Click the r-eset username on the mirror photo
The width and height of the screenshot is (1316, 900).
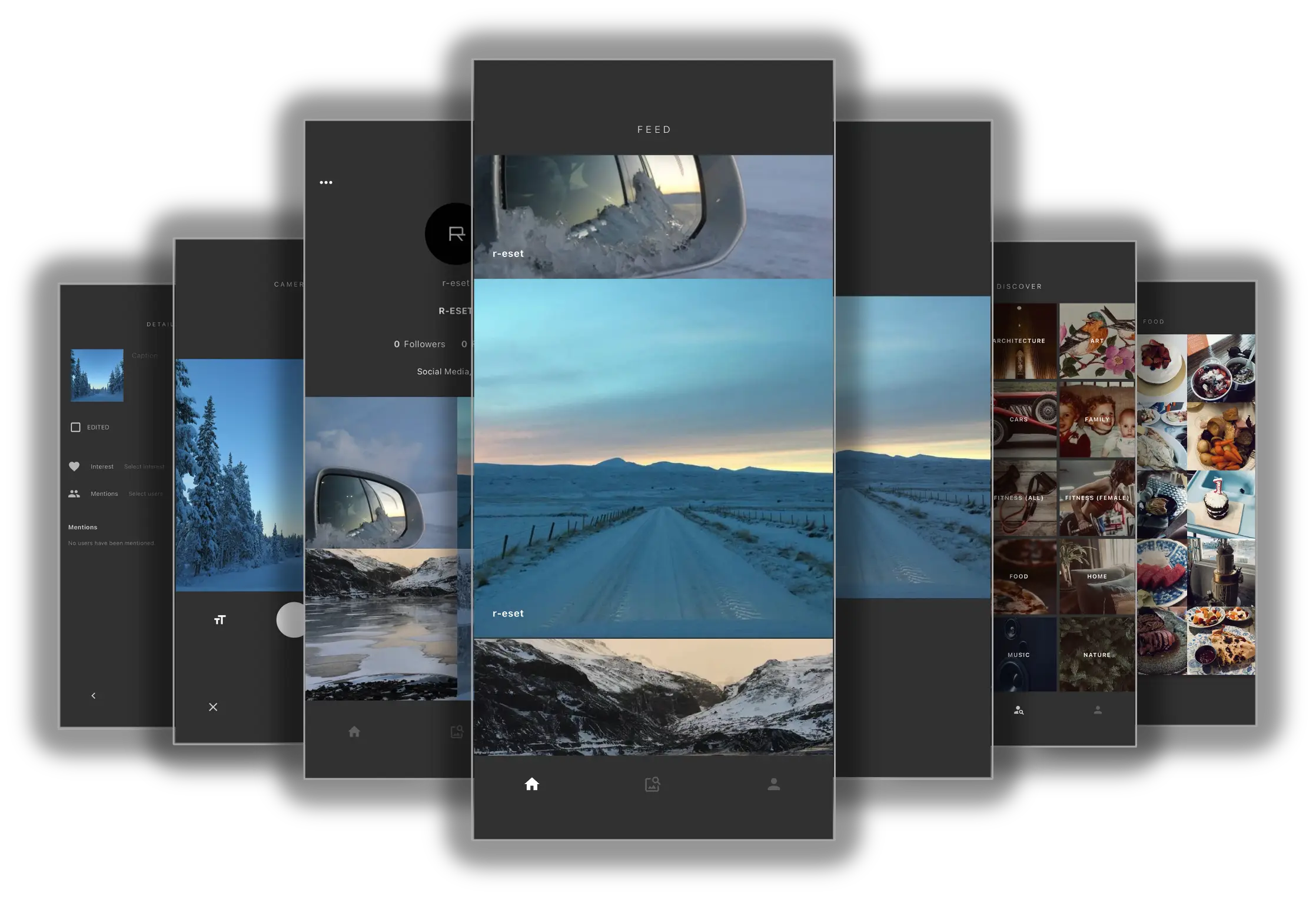(508, 254)
